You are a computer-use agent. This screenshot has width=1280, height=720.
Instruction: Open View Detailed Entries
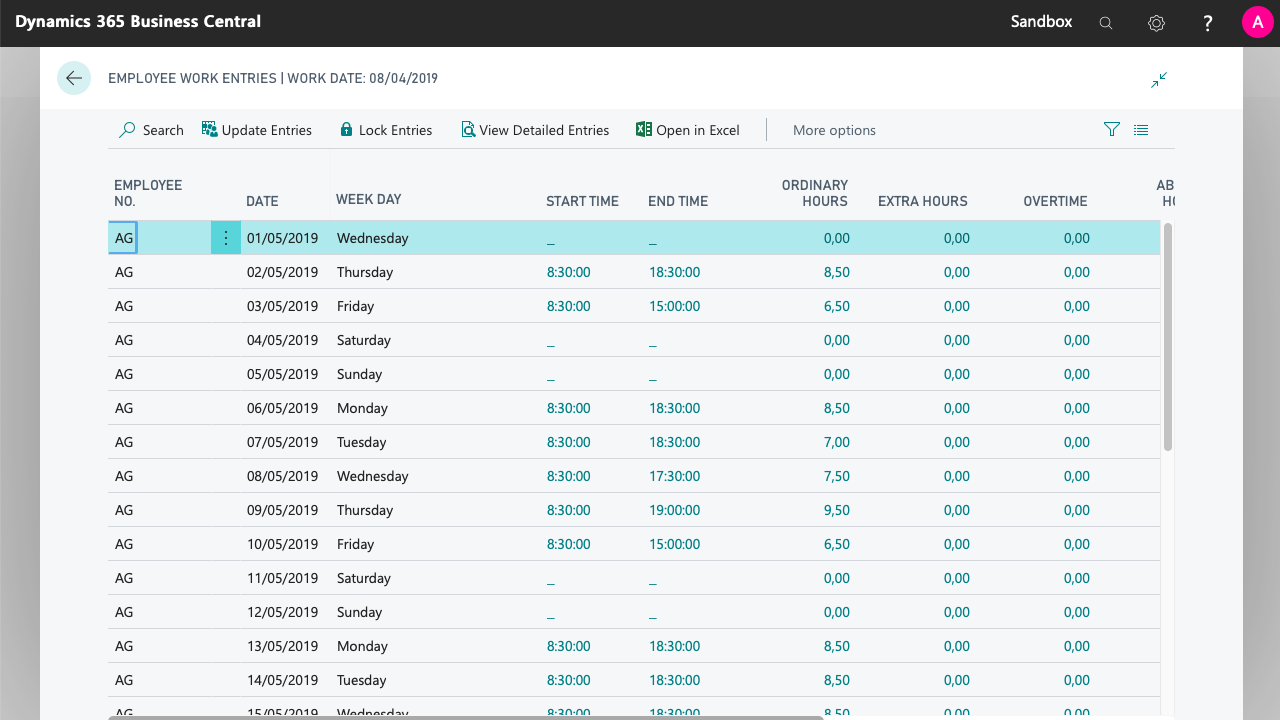point(535,130)
